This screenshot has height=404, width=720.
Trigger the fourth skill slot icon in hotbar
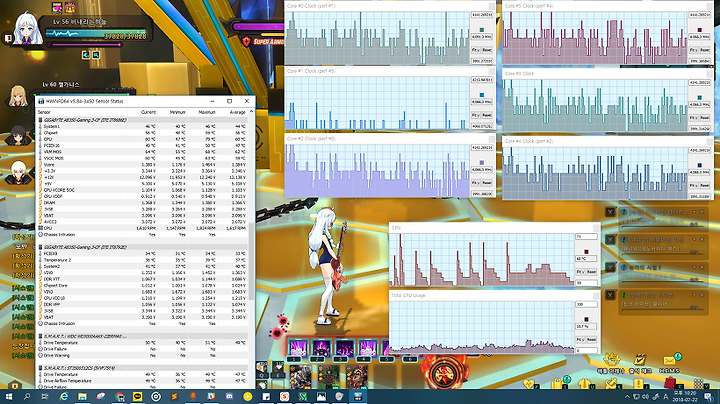point(367,348)
